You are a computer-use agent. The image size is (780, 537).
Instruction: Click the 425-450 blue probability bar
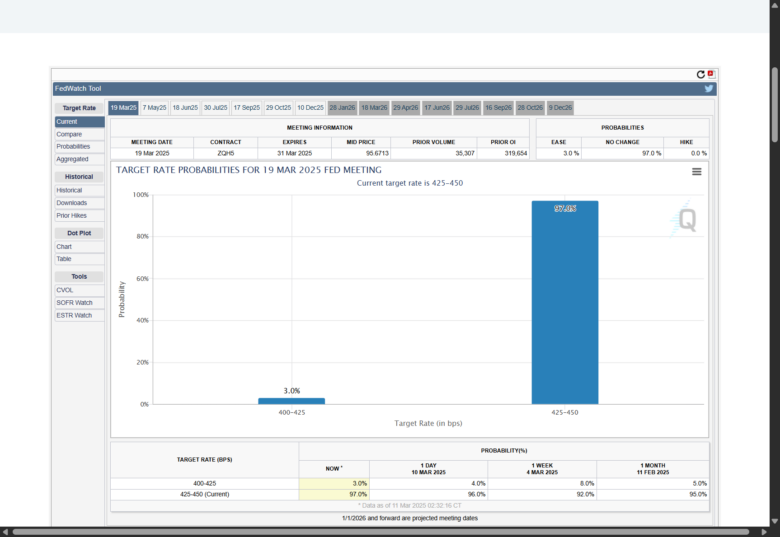click(565, 302)
